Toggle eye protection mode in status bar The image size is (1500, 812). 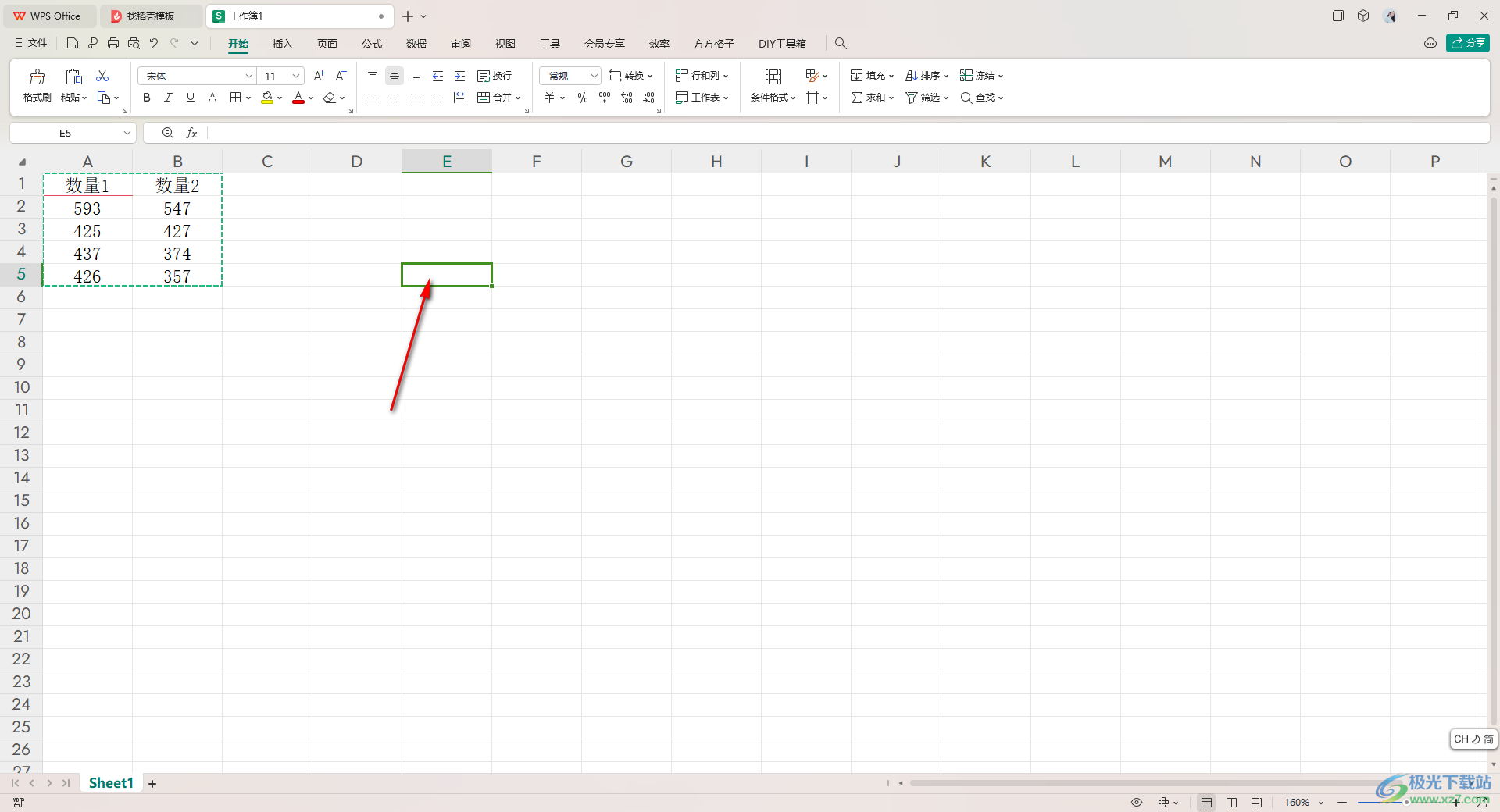1137,803
